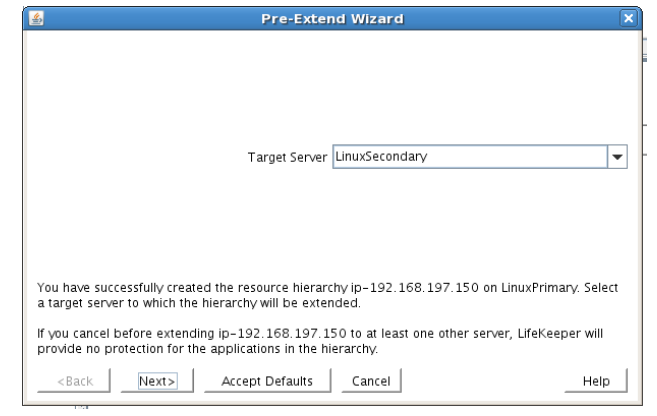657x416 pixels.
Task: Click the Next> button
Action: tap(157, 381)
